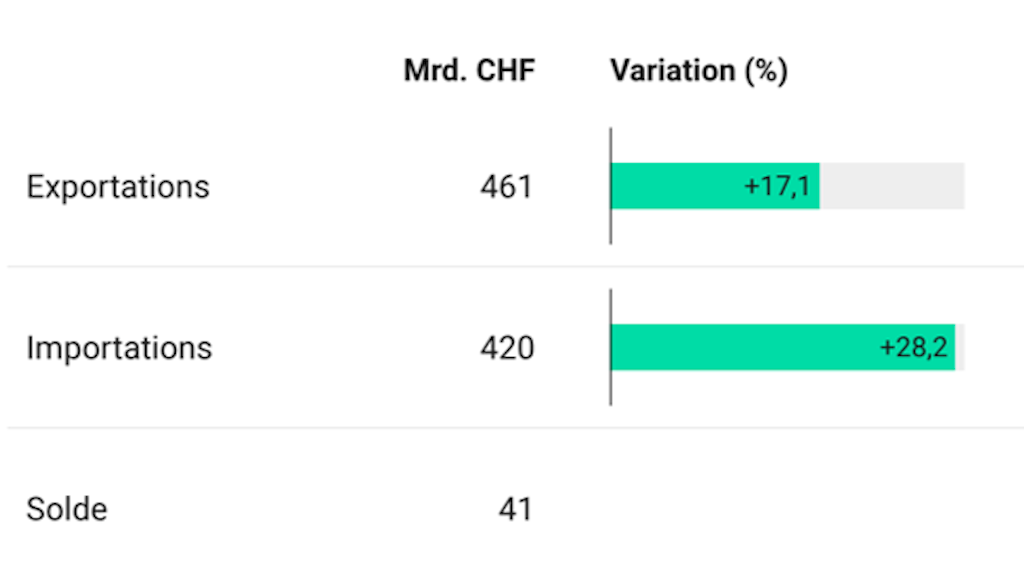Click the 461 value for Exportations
Image resolution: width=1024 pixels, height=576 pixels.
pos(507,187)
